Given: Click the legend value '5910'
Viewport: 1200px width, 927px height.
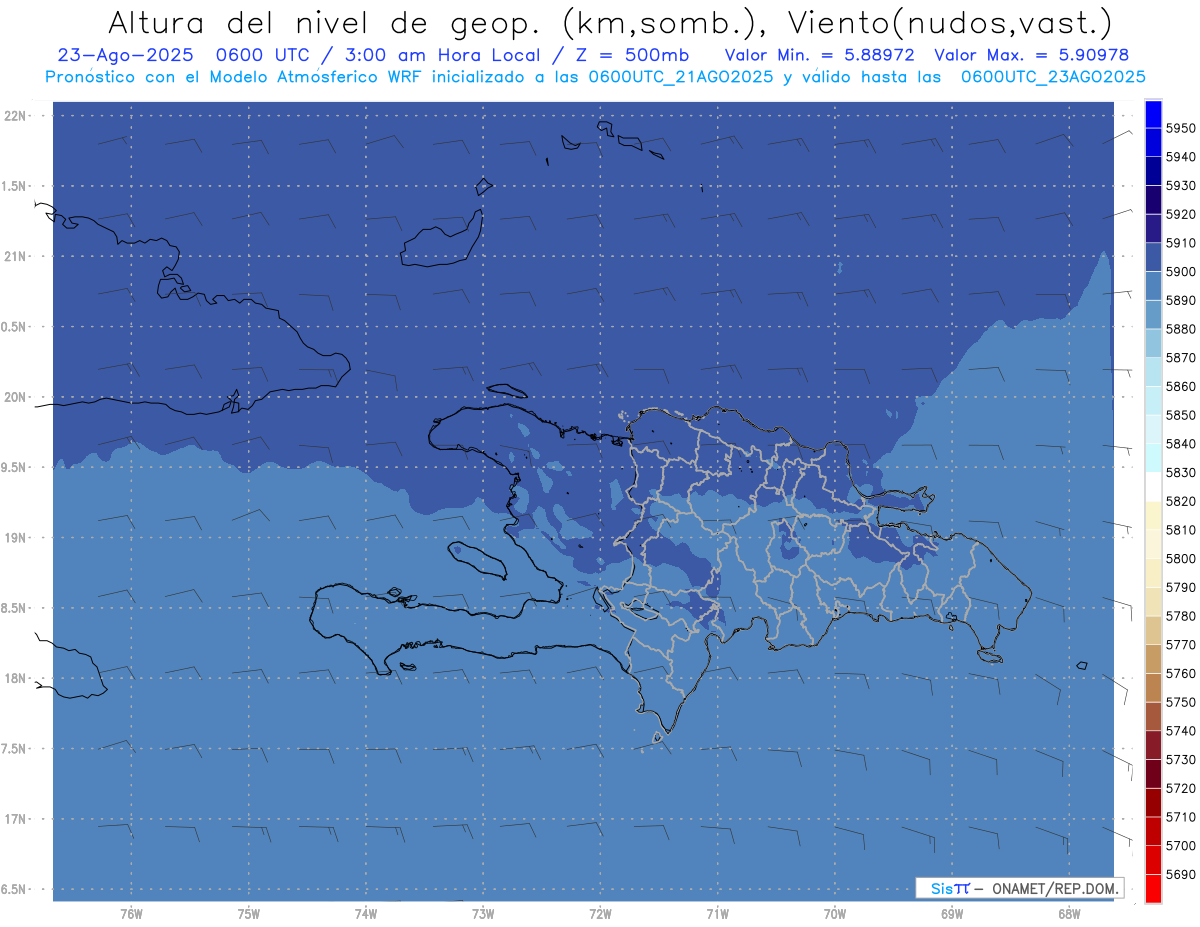Looking at the screenshot, I should click(1180, 243).
